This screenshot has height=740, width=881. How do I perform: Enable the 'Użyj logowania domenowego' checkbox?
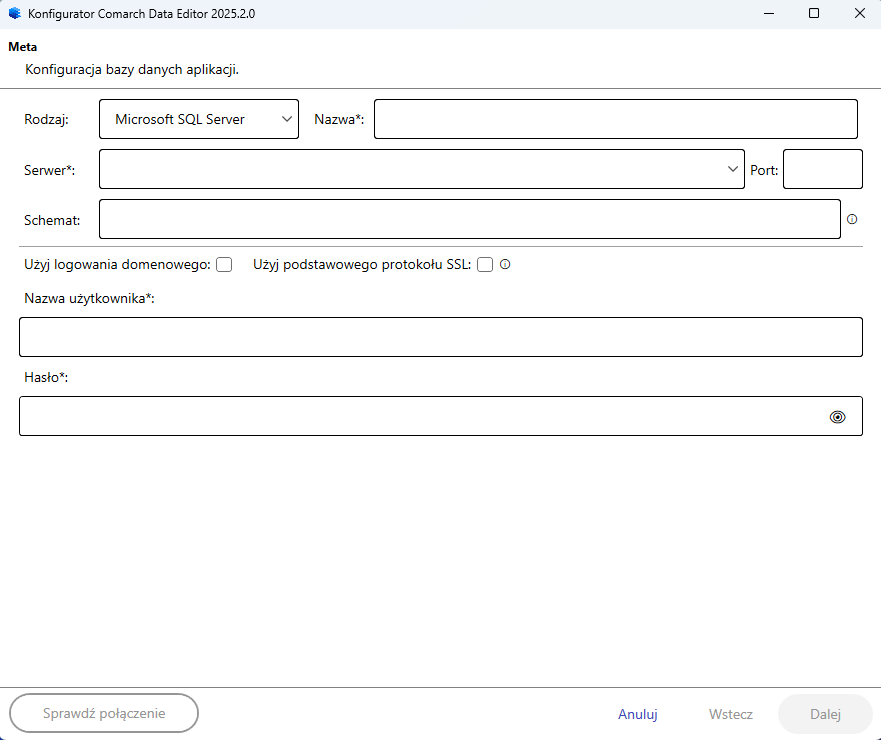[224, 265]
